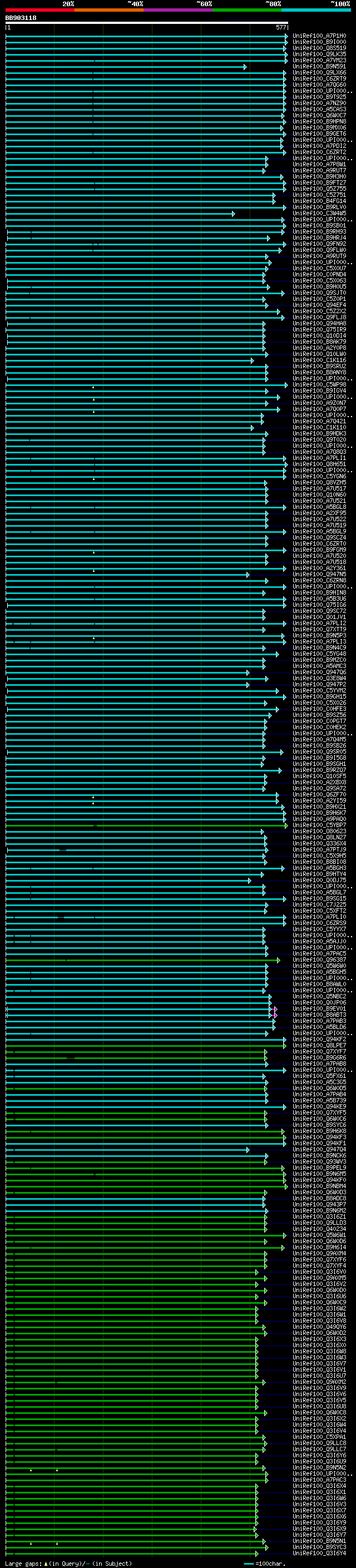Click the label UniRef100_A5CAS3
The image size is (356, 1568).
coord(319,109)
